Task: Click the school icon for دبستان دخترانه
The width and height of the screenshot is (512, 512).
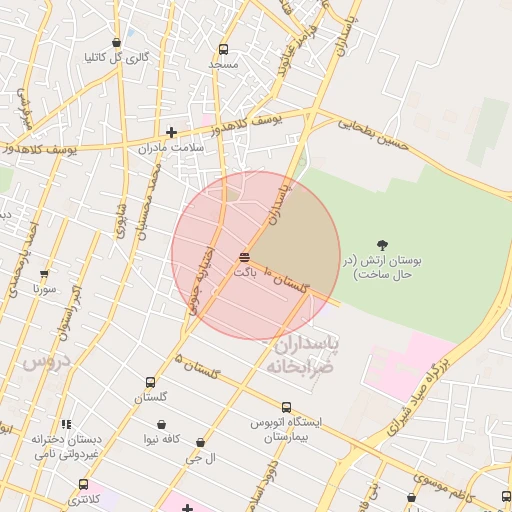Action: [66, 424]
